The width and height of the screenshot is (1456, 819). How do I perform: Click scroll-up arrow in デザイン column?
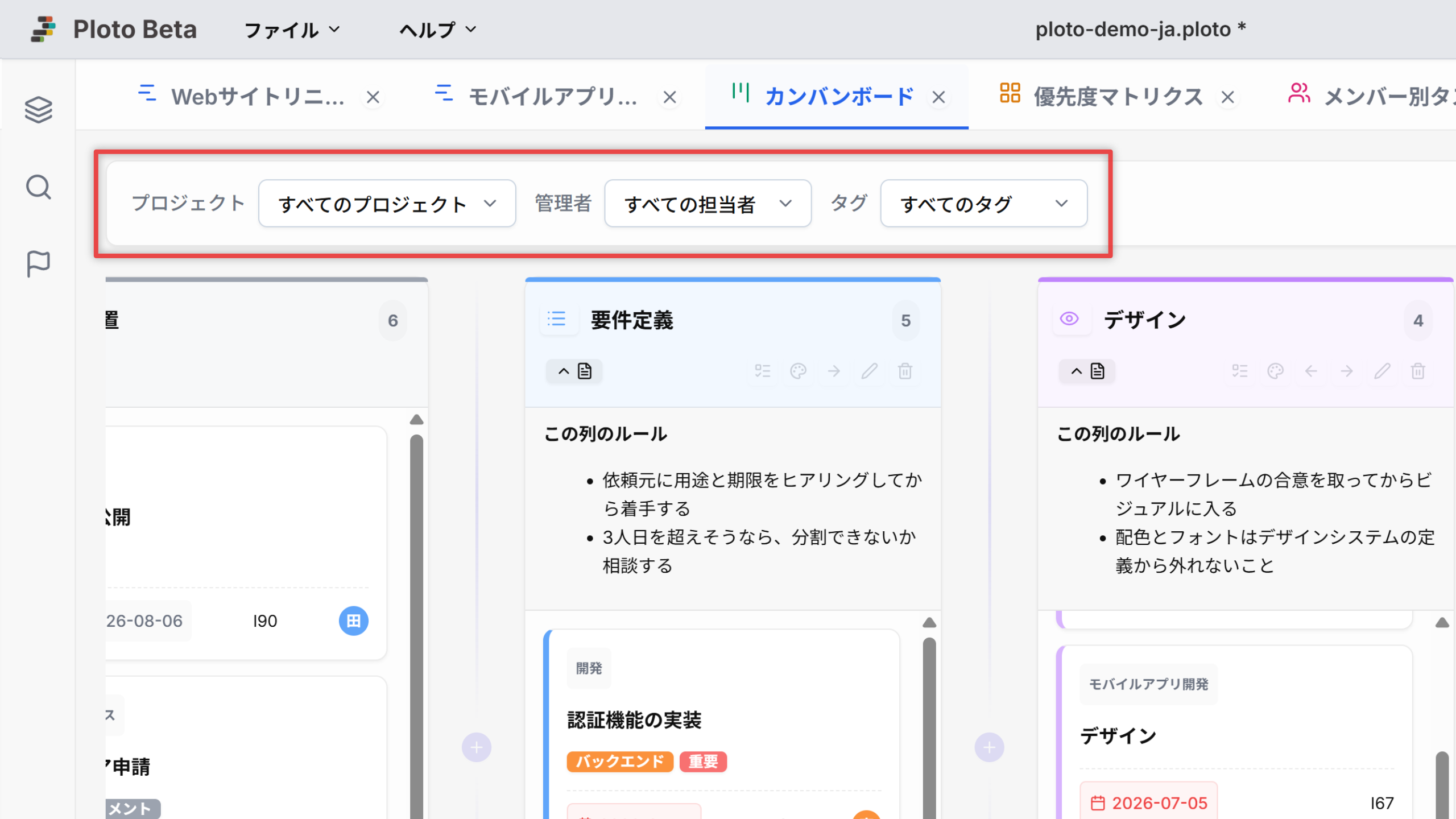coord(1442,623)
